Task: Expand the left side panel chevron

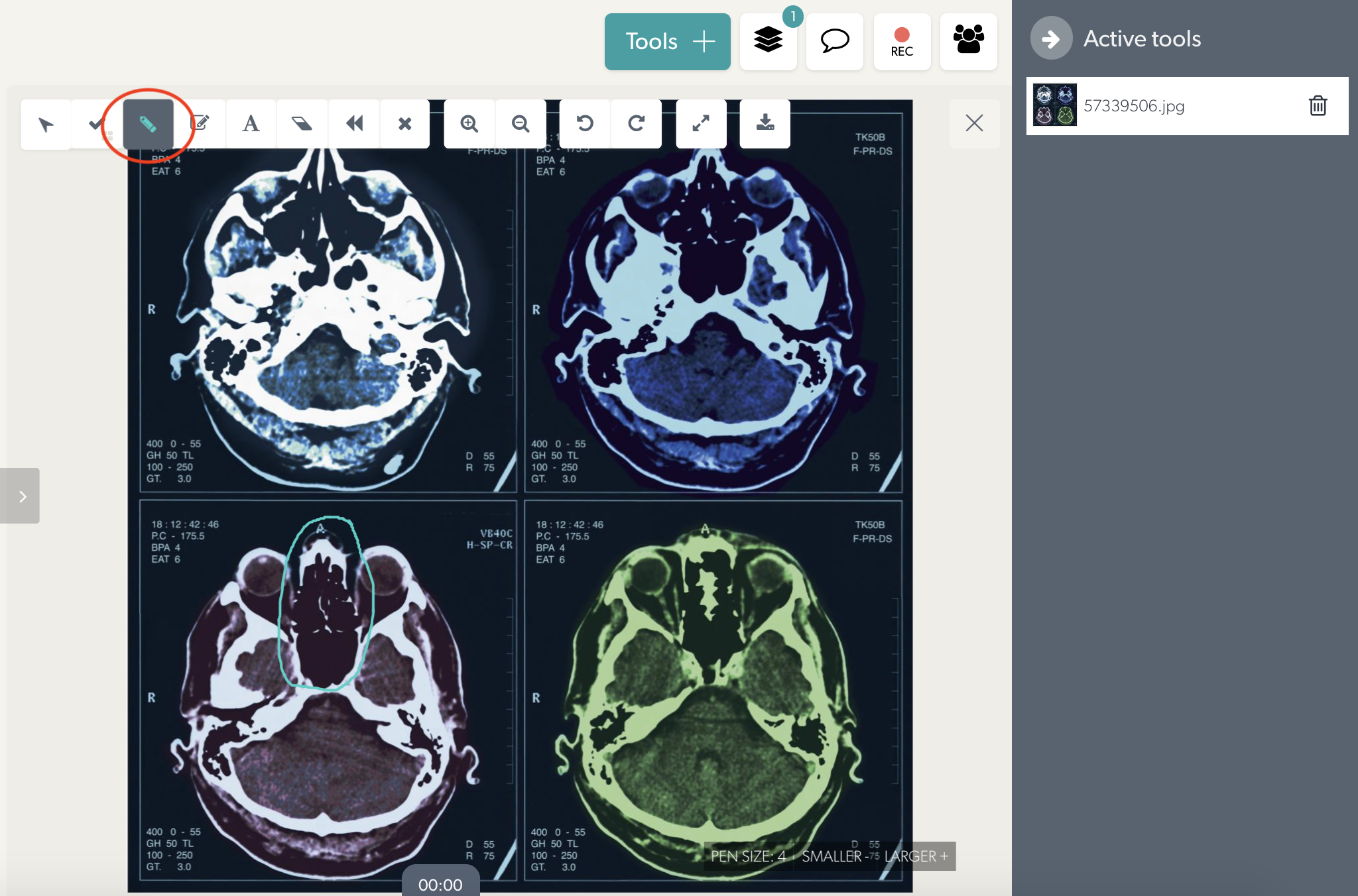Action: [20, 496]
